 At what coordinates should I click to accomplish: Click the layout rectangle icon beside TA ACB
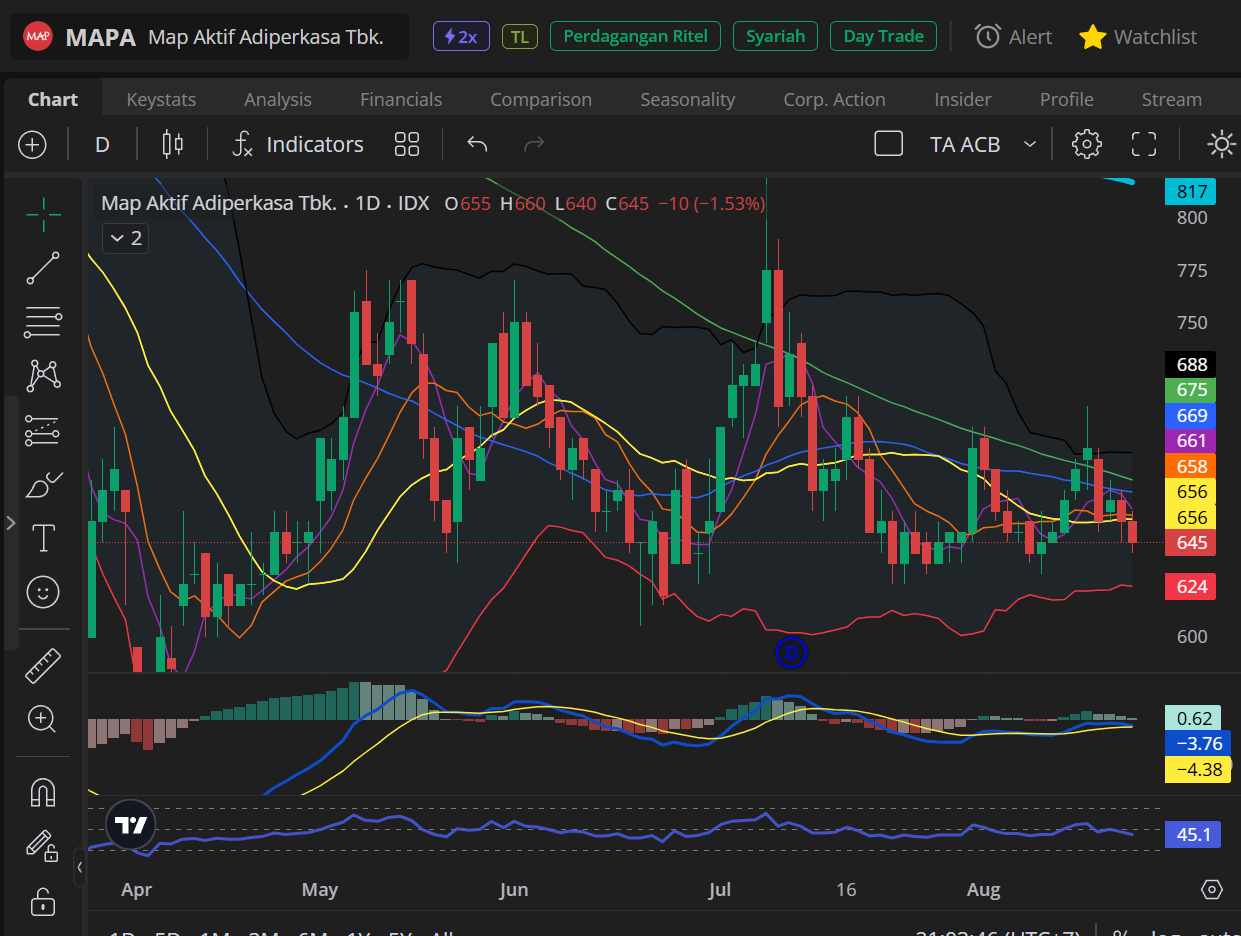point(889,144)
